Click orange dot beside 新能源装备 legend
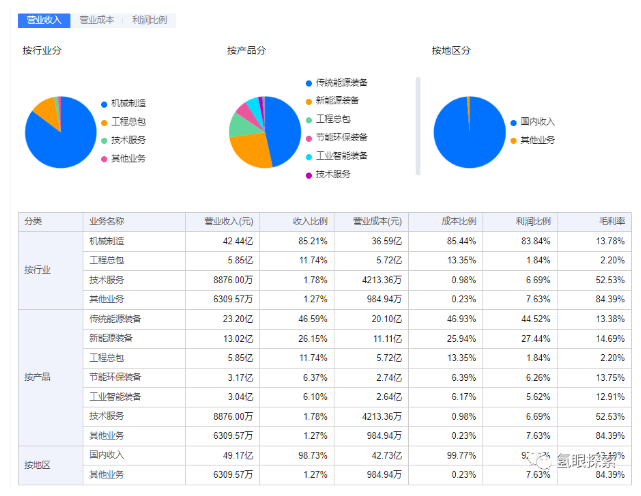Image resolution: width=641 pixels, height=496 pixels. click(308, 100)
